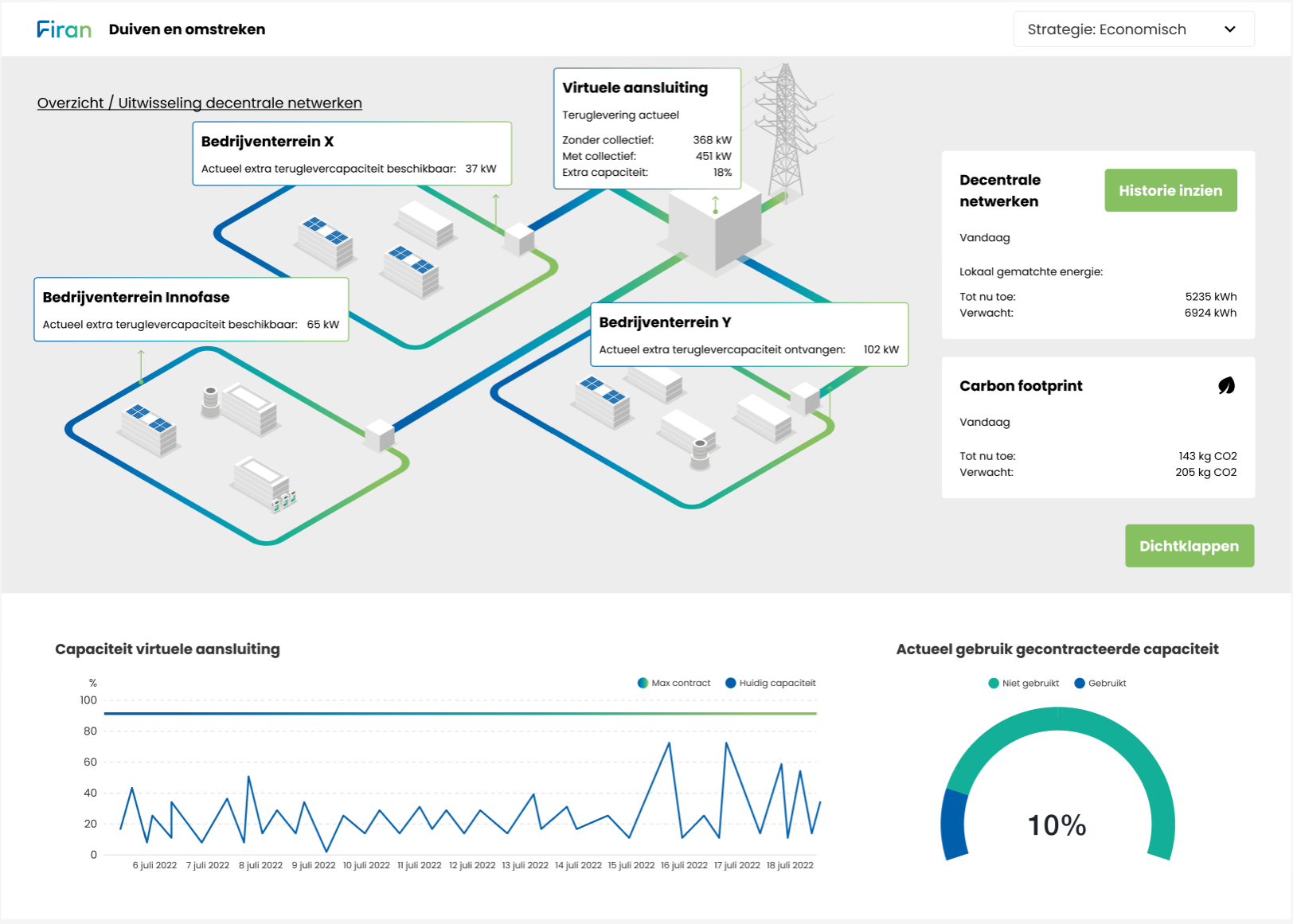
Task: Click the node cube connecting Bedrijventerrein Y
Action: click(x=806, y=398)
